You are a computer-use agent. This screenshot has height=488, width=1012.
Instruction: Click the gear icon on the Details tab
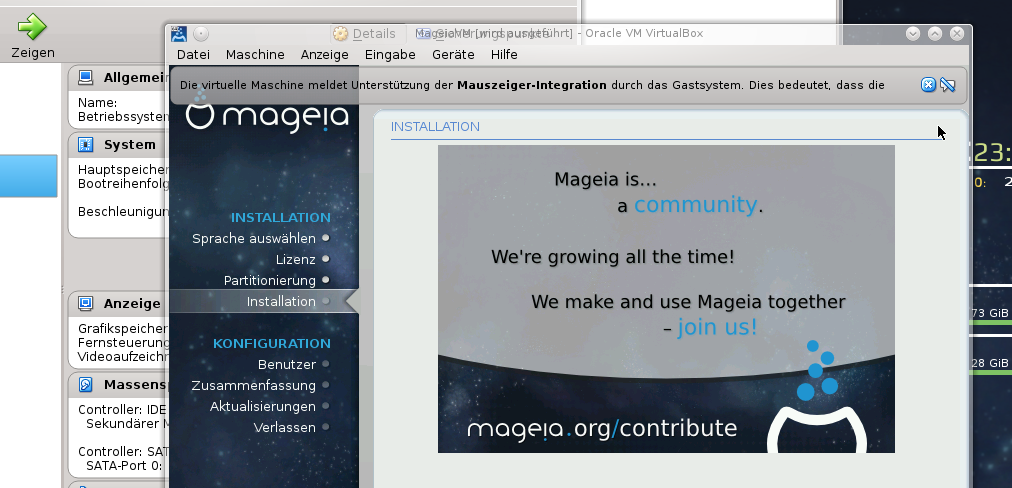340,34
